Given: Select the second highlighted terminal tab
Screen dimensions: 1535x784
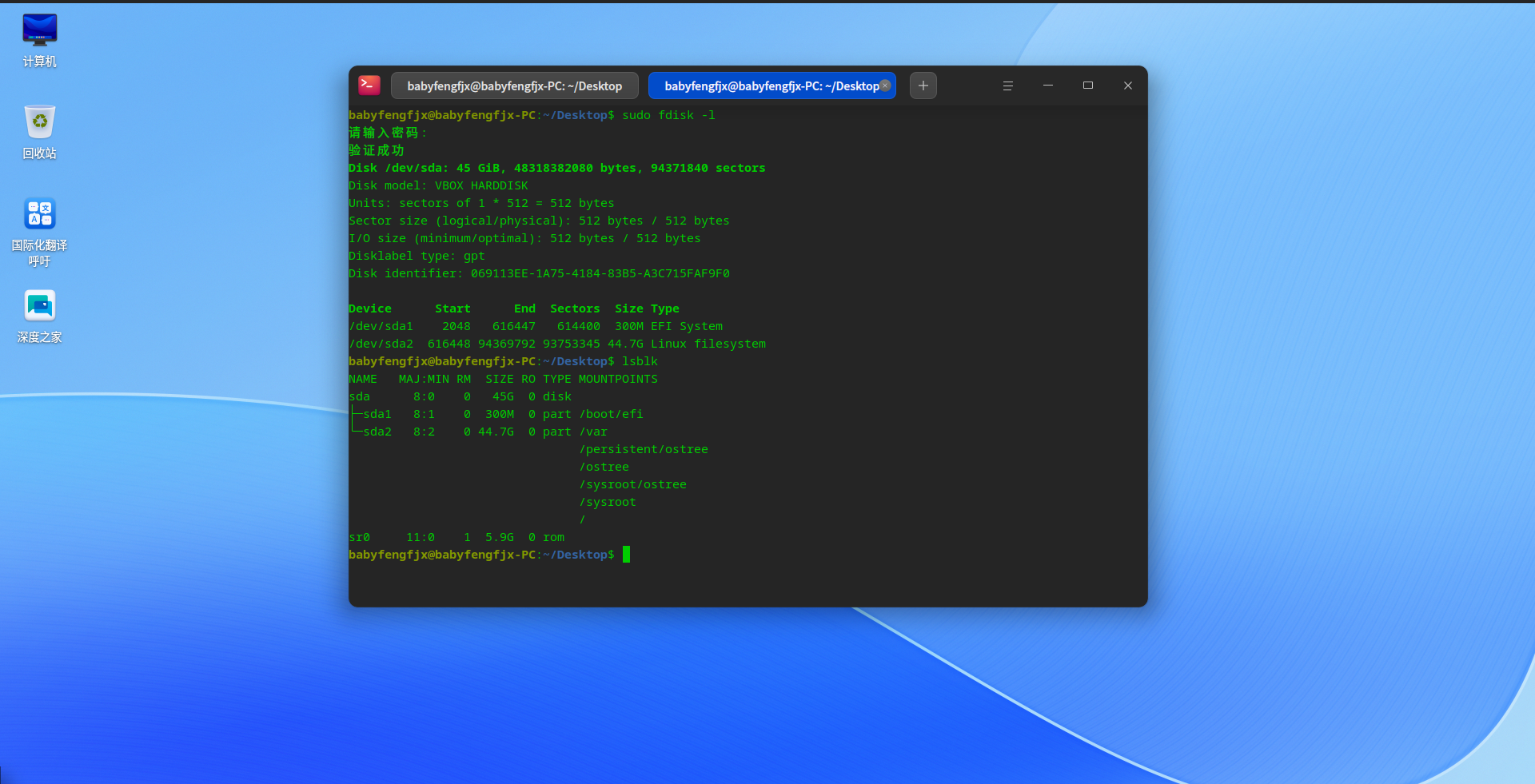Looking at the screenshot, I should 771,86.
